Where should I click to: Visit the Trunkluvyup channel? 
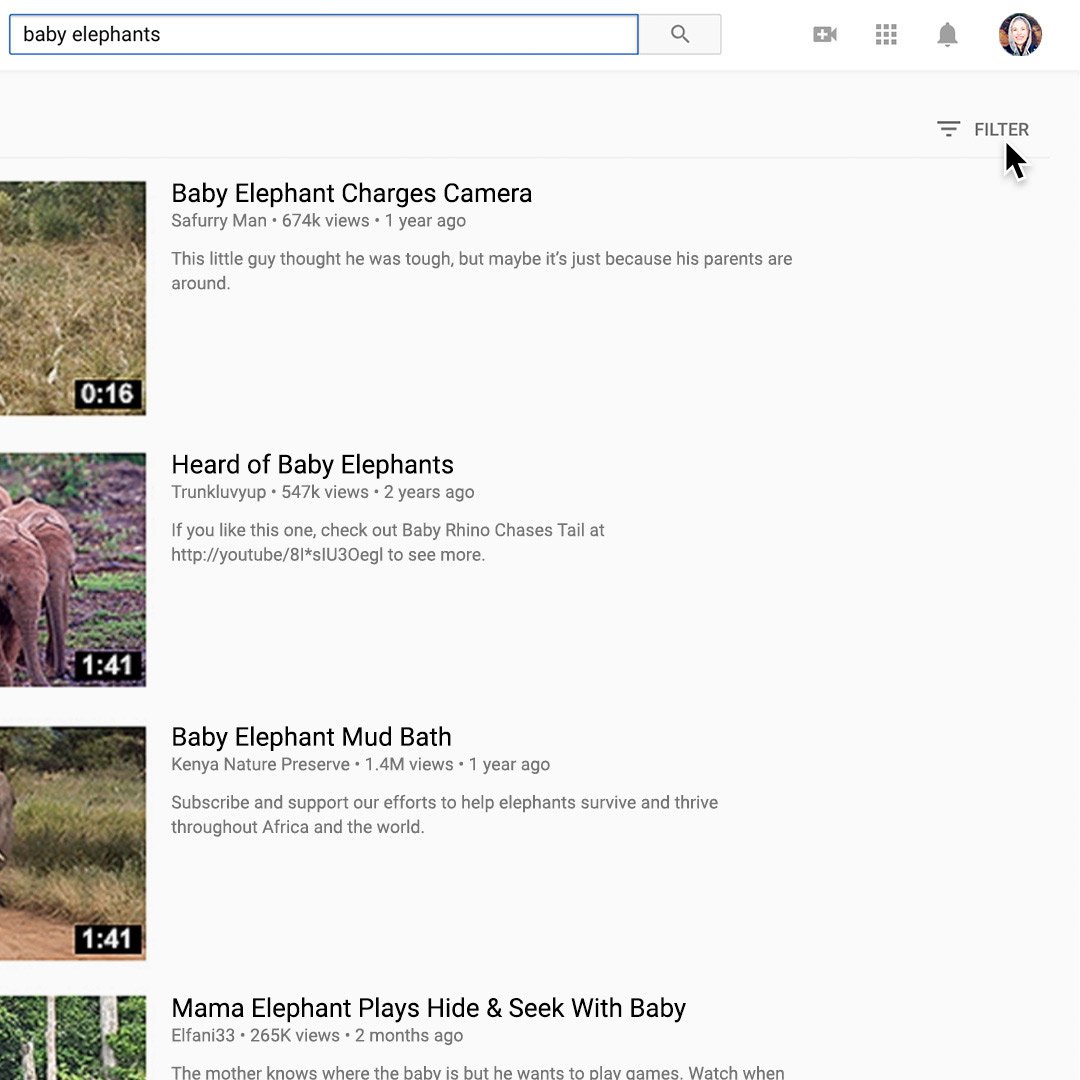[x=218, y=492]
